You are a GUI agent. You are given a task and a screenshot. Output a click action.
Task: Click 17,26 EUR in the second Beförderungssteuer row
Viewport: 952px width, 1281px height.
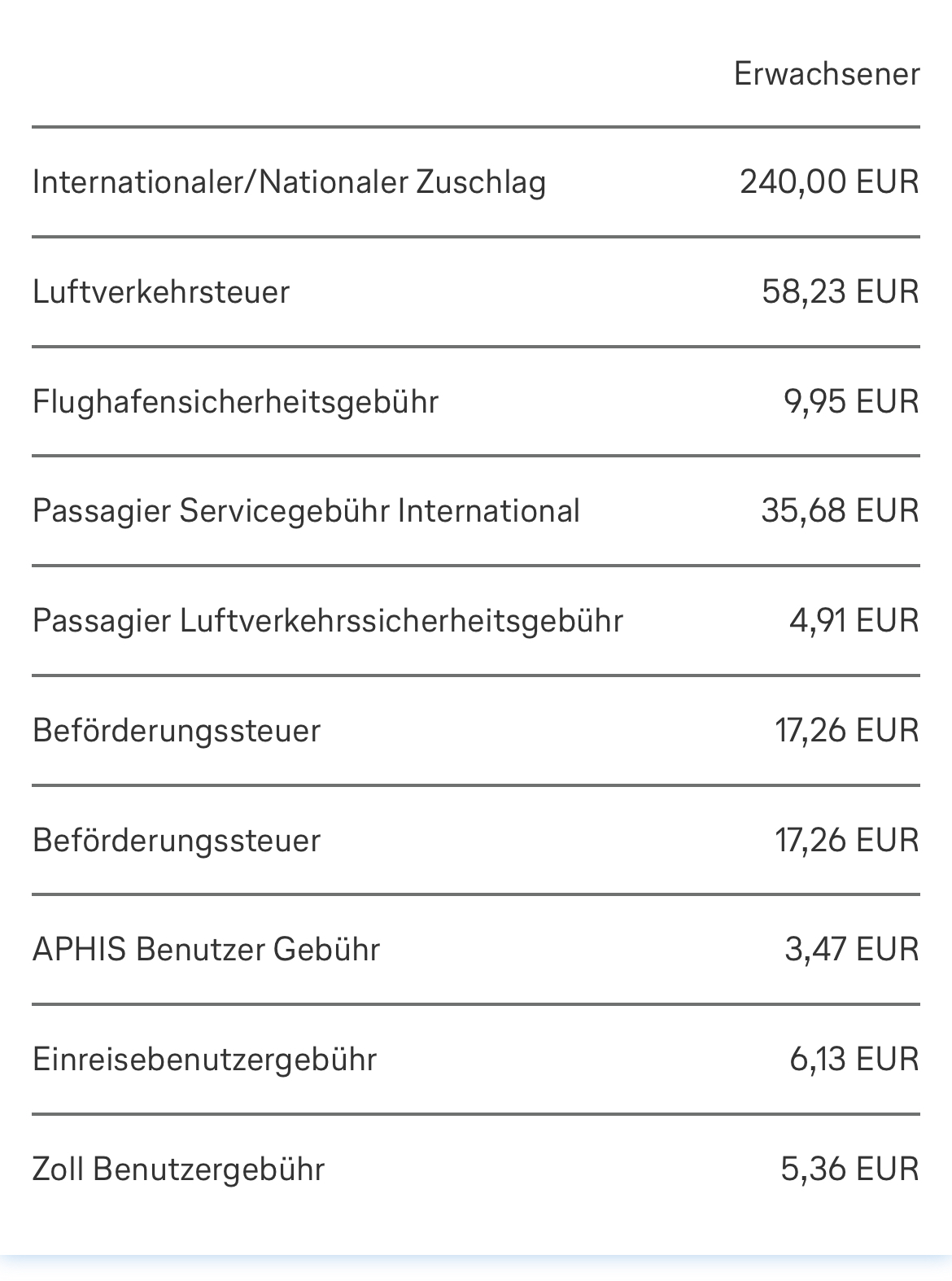tap(846, 840)
